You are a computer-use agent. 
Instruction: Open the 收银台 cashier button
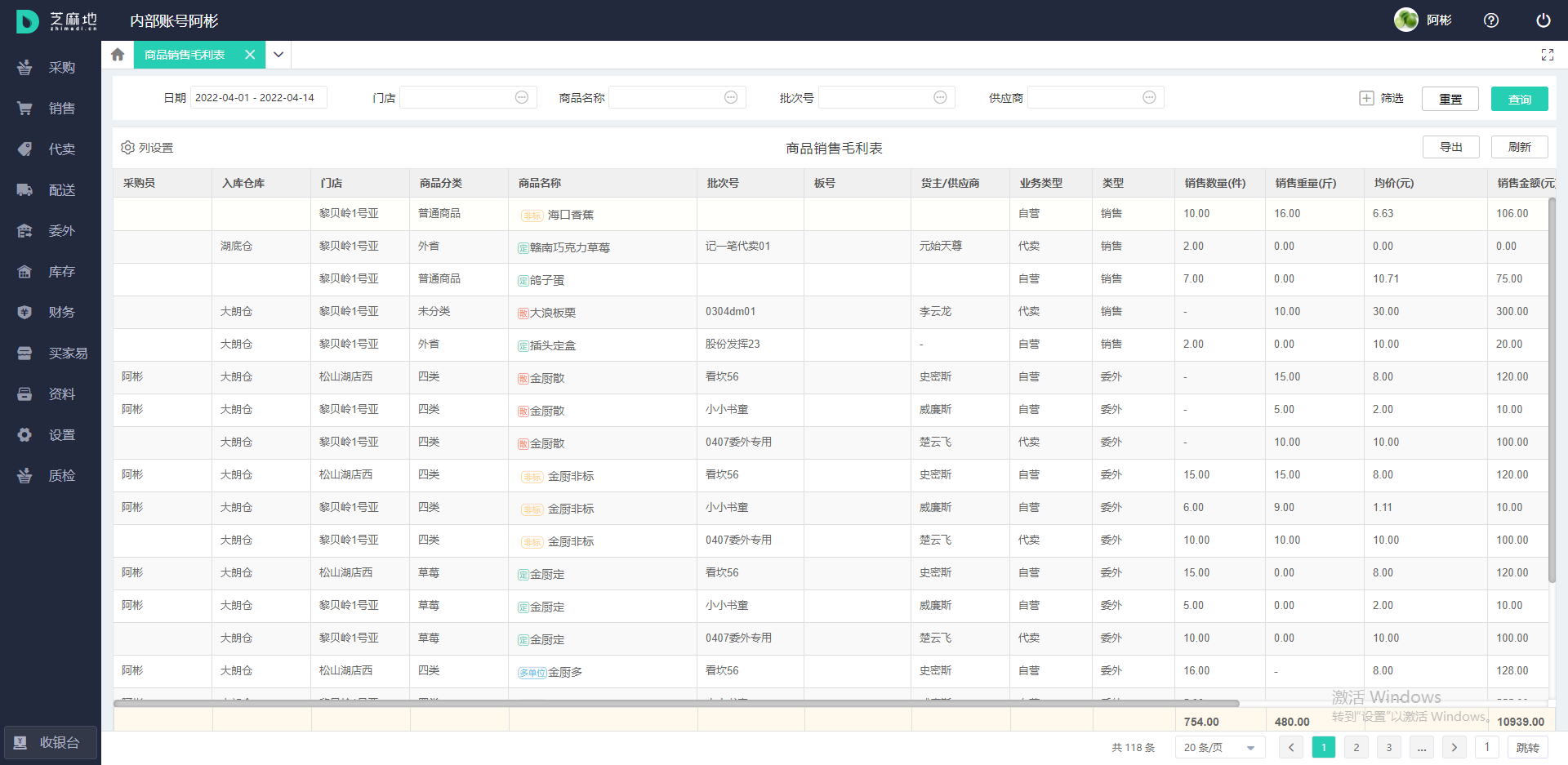point(51,743)
